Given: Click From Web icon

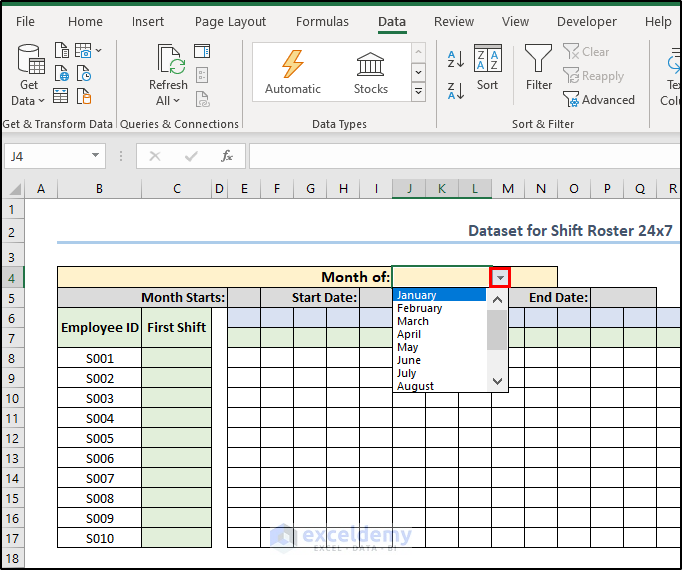Looking at the screenshot, I should click(61, 74).
